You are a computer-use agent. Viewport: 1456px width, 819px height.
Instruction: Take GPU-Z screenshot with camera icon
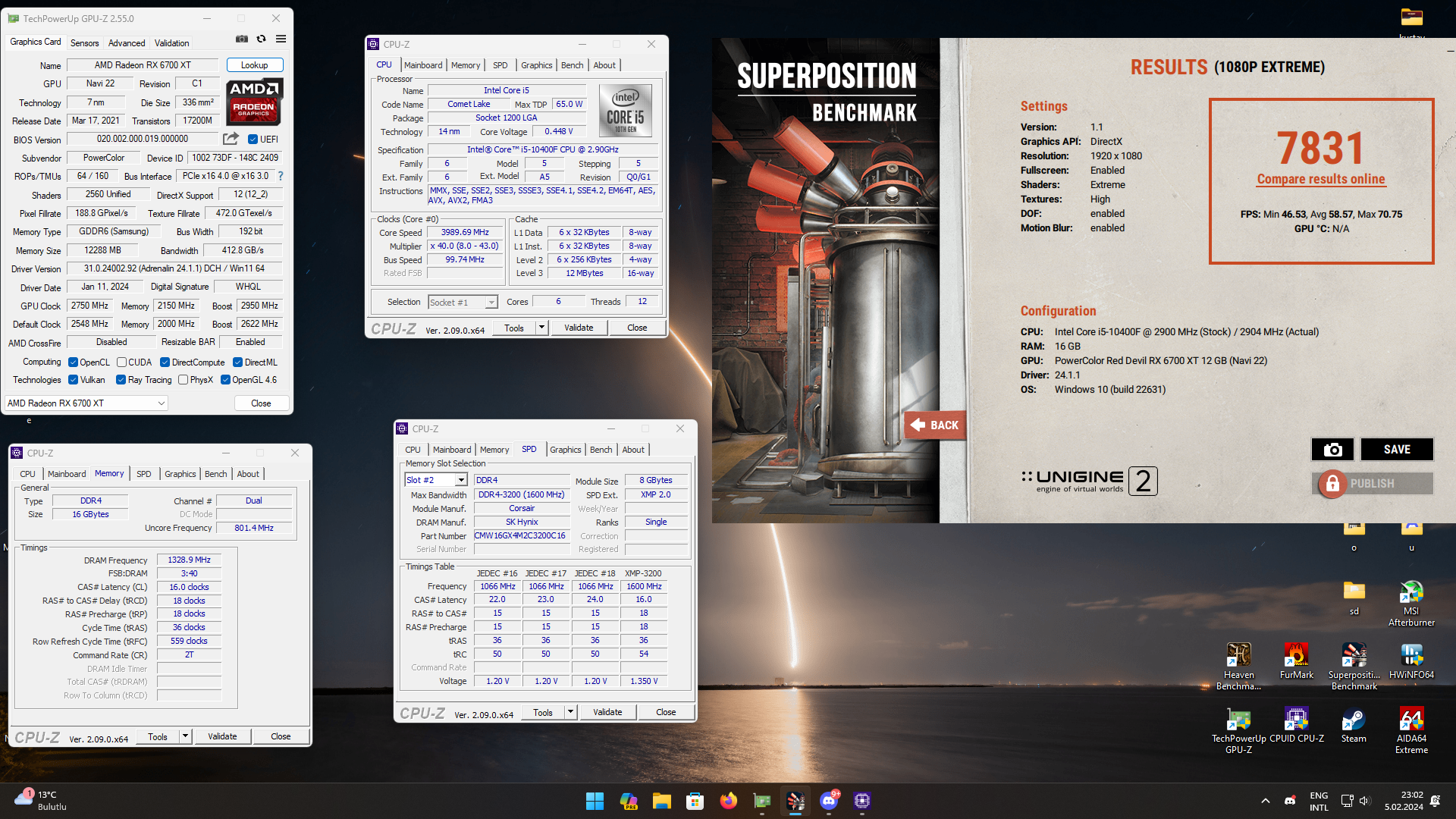(x=241, y=39)
